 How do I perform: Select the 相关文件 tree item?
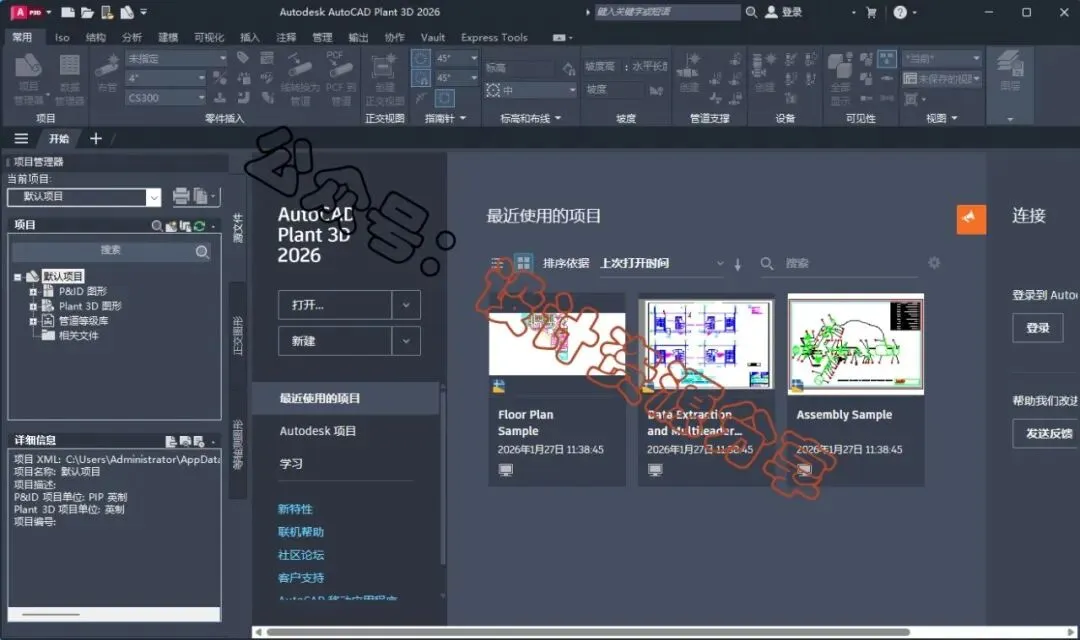[x=78, y=336]
